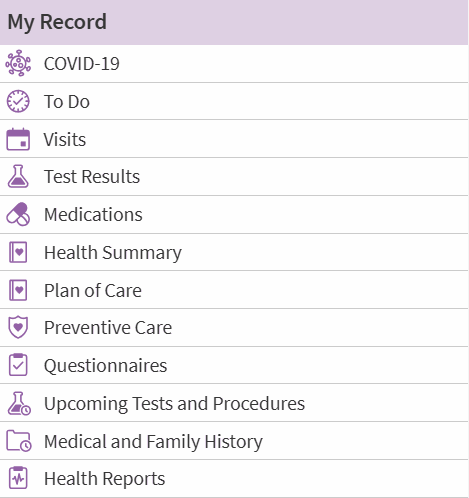Click the Medical and Family History folder icon
This screenshot has width=469, height=498.
point(19,441)
